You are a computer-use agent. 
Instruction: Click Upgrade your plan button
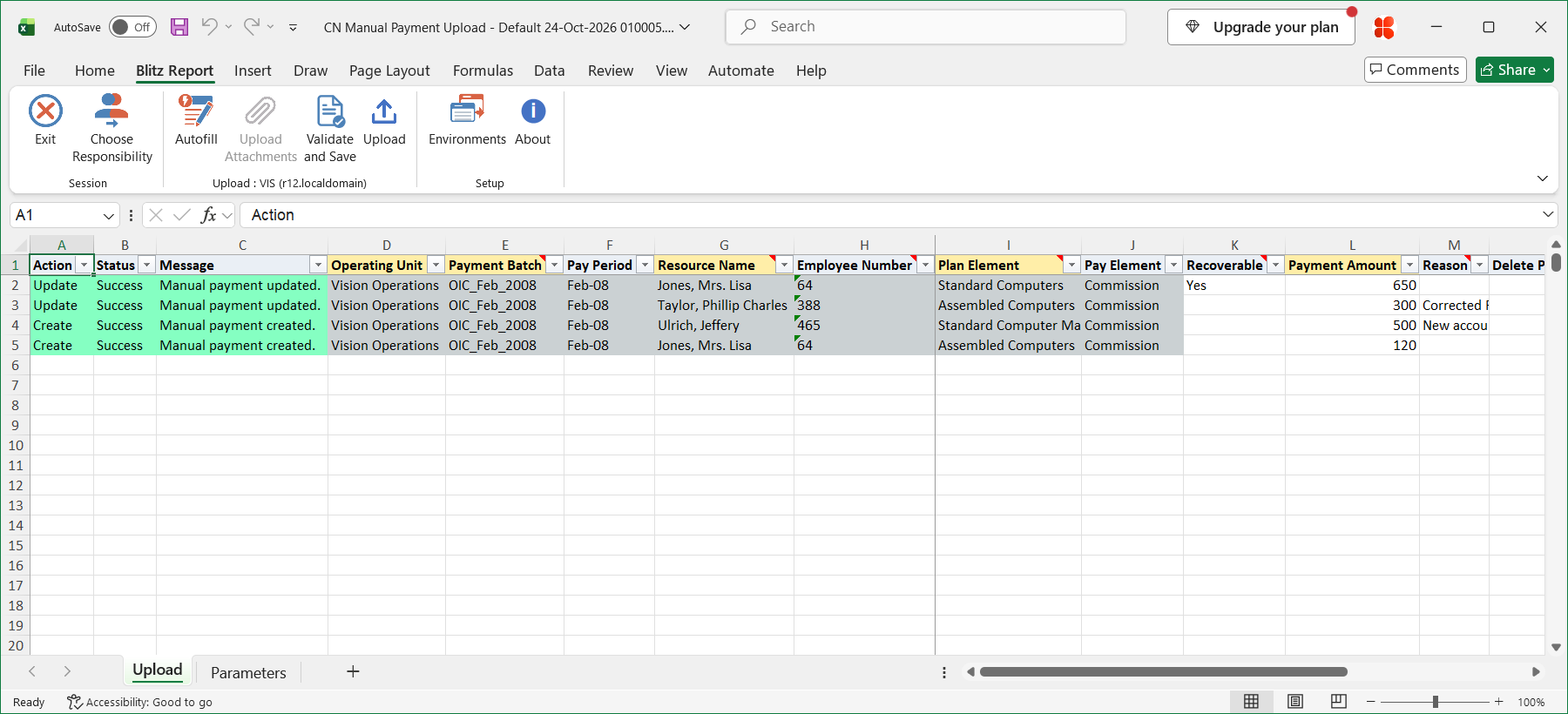[1261, 27]
